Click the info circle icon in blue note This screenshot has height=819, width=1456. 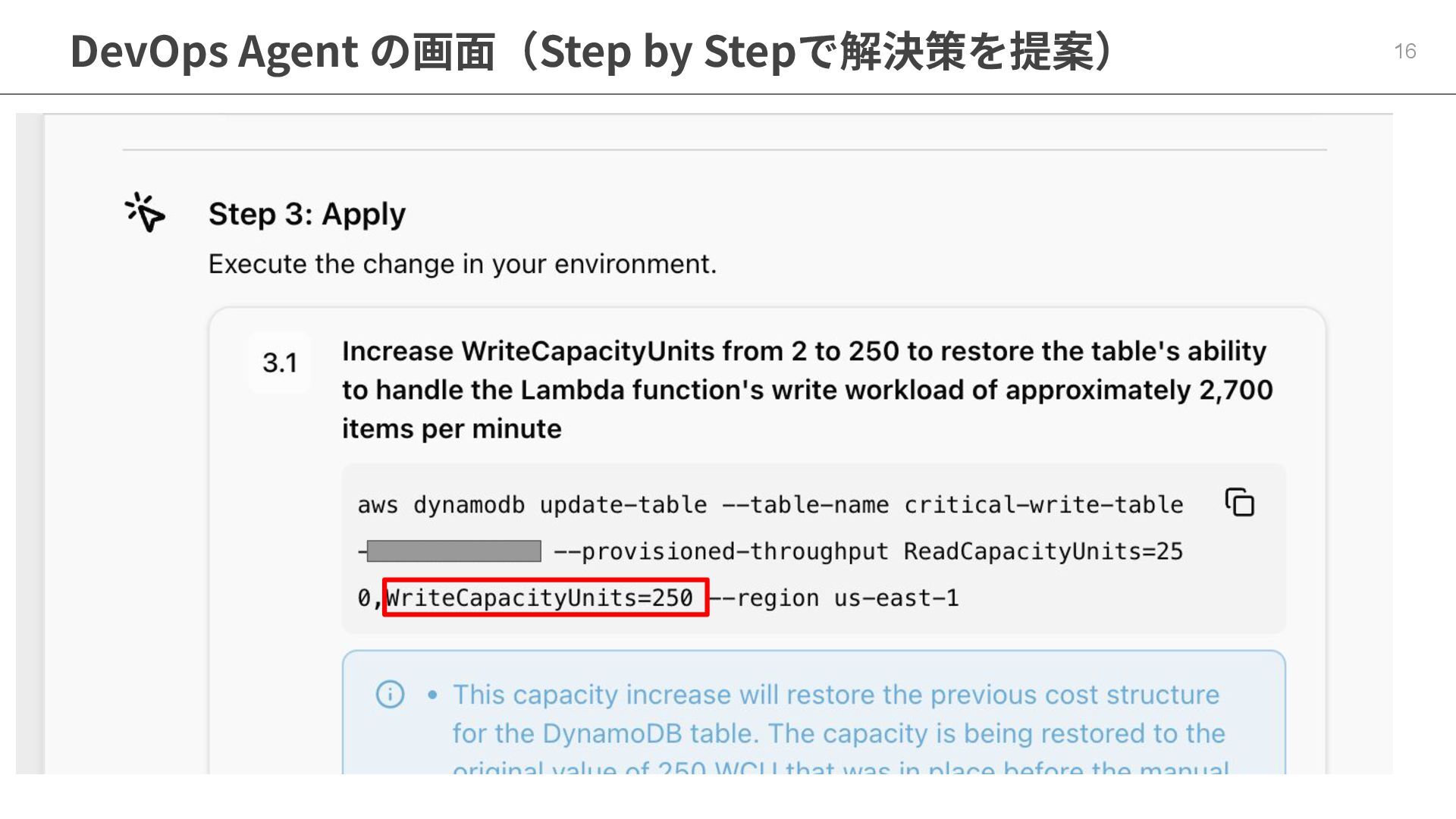pos(390,694)
